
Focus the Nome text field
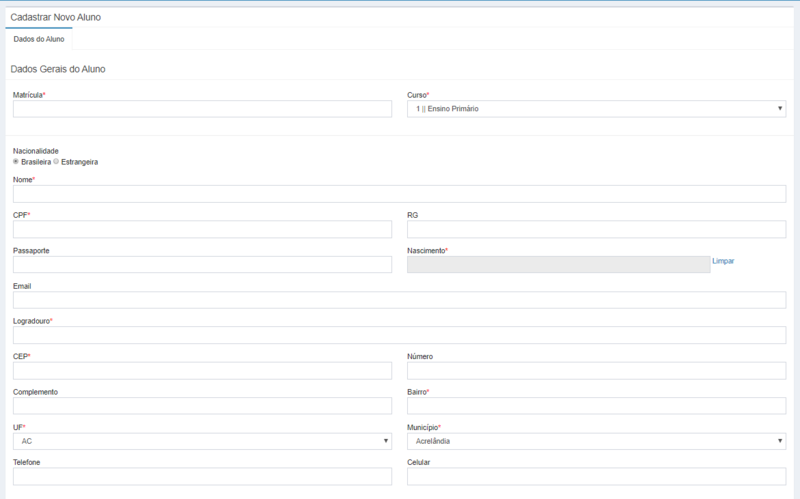399,194
